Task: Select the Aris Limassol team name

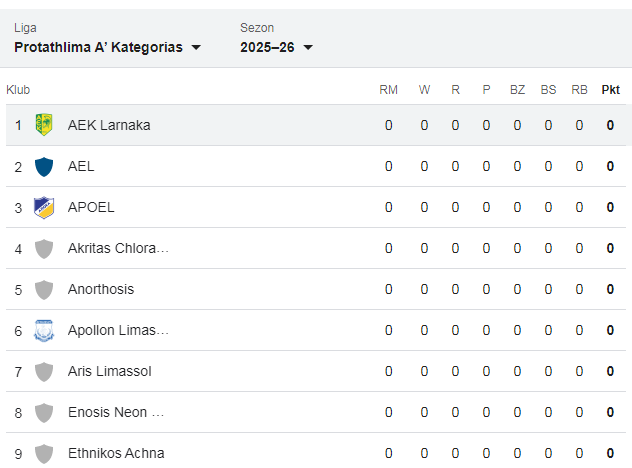Action: (x=109, y=371)
